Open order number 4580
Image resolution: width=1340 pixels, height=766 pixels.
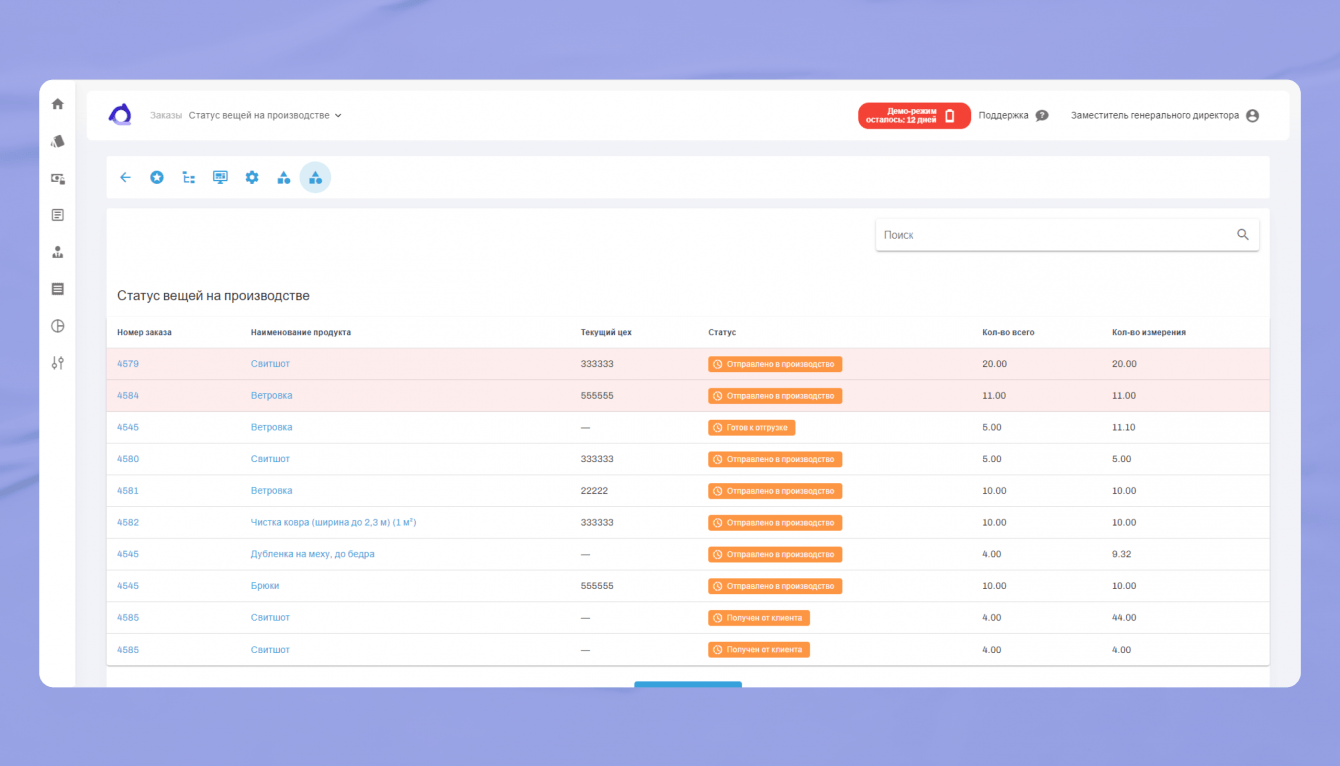[128, 459]
